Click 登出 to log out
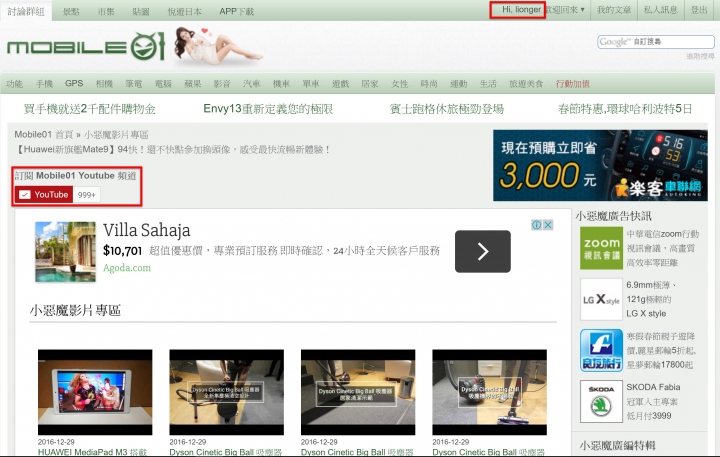This screenshot has height=457, width=720. 699,10
